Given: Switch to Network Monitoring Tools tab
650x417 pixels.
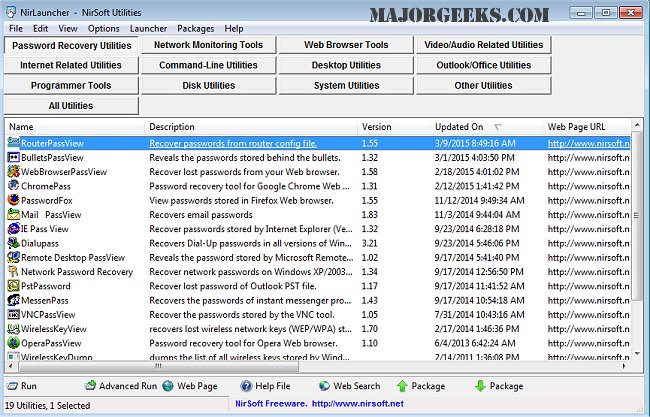Looking at the screenshot, I should 208,45.
